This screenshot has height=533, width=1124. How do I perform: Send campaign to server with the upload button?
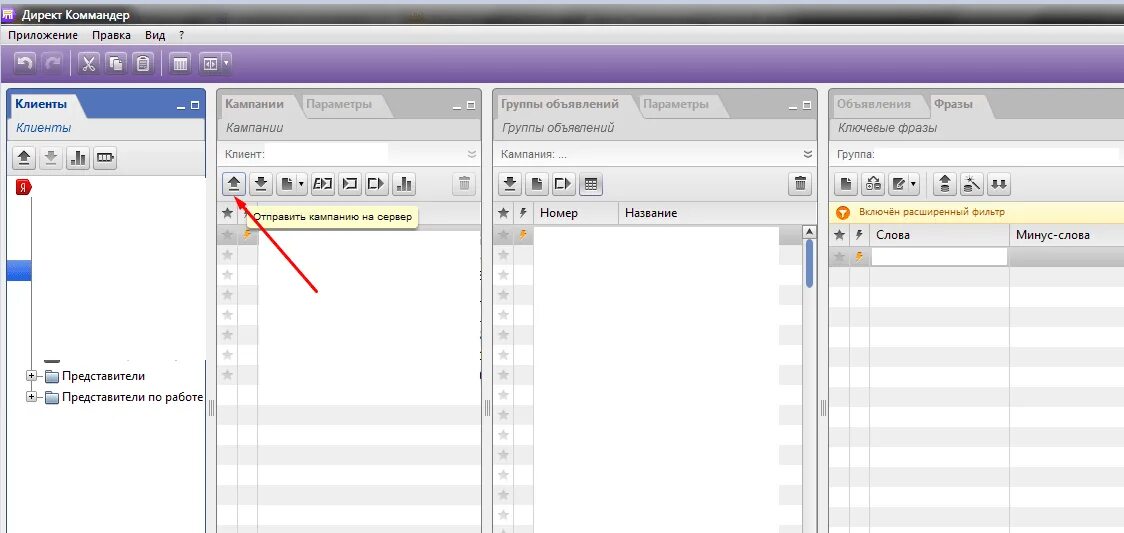pyautogui.click(x=233, y=184)
